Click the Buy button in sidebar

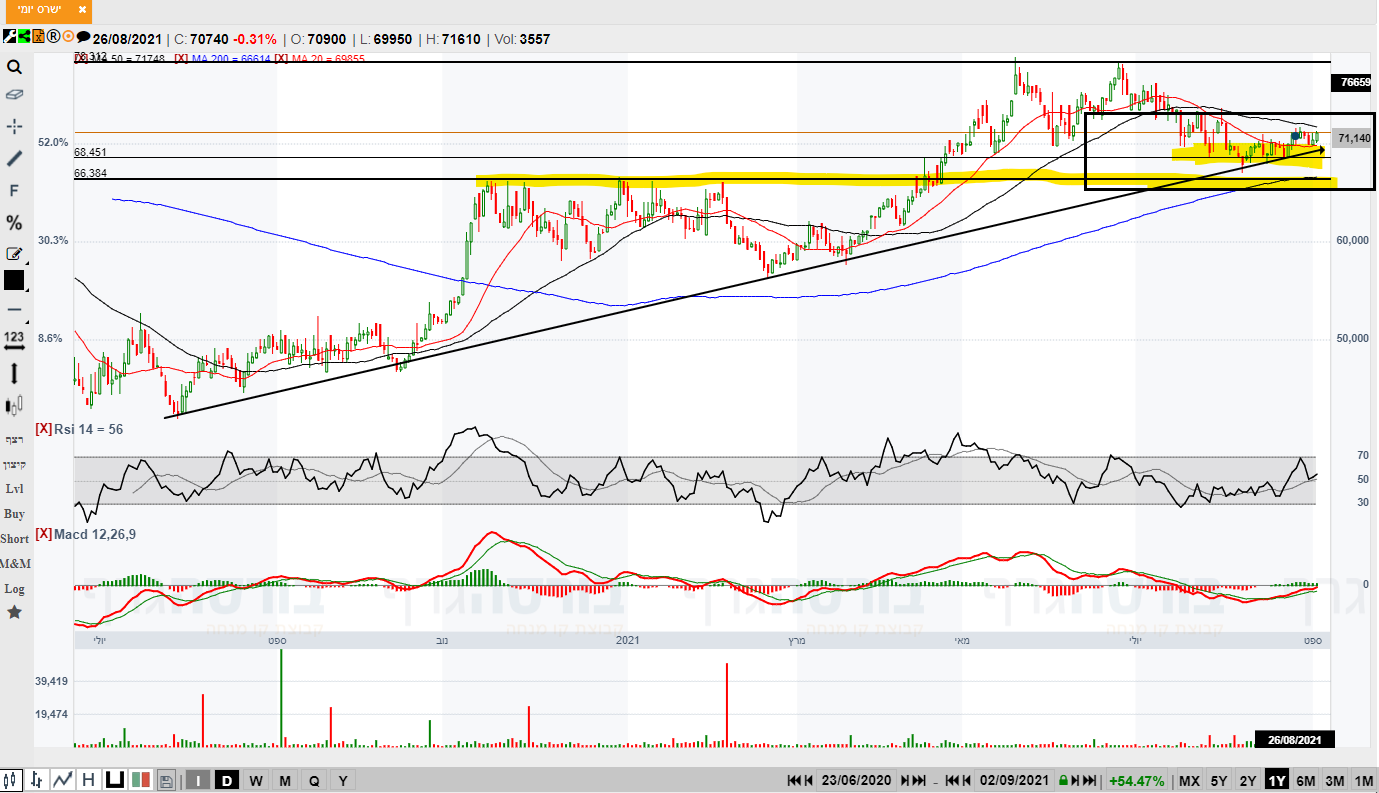pyautogui.click(x=14, y=514)
